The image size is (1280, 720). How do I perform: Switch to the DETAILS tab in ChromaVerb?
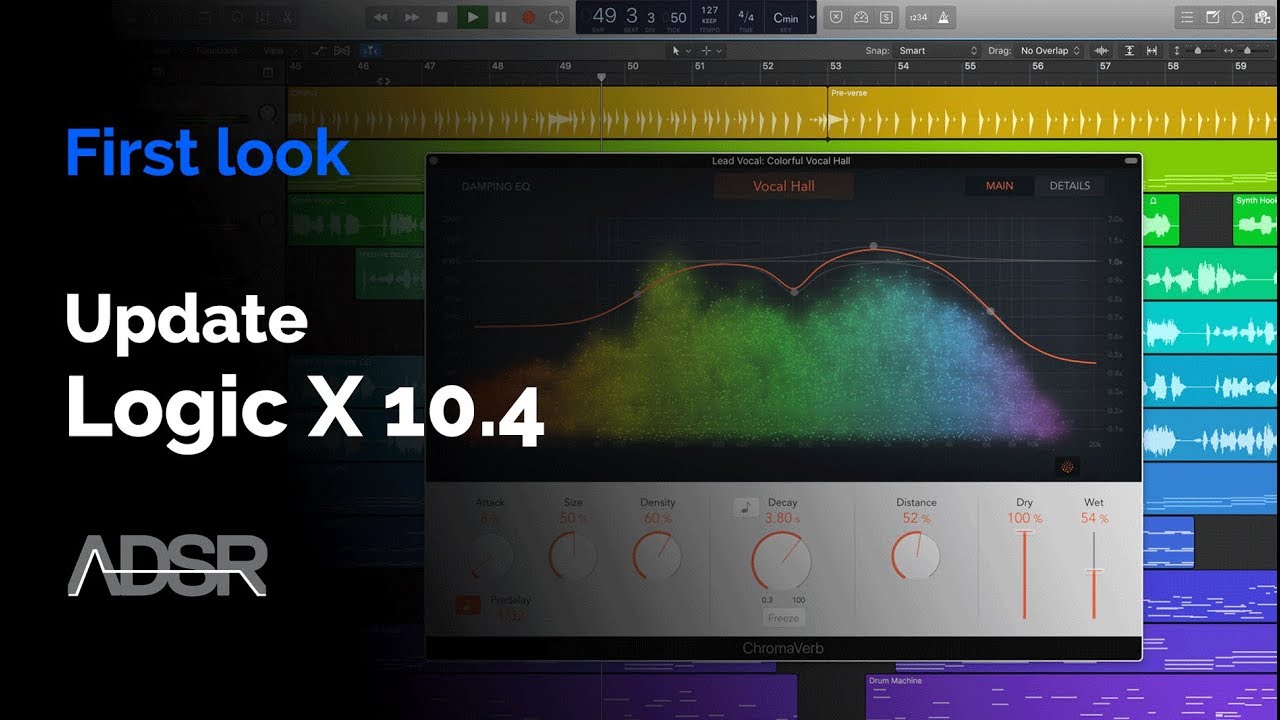tap(1069, 186)
